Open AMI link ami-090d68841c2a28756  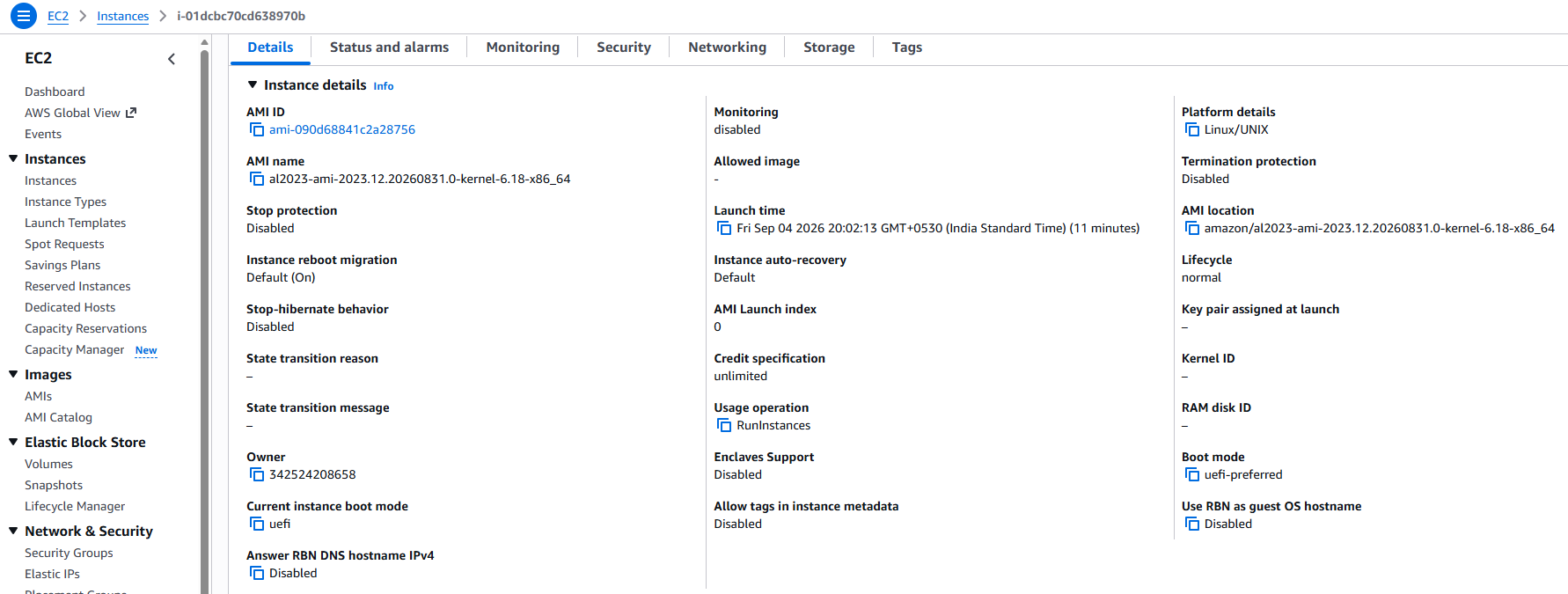pos(342,129)
